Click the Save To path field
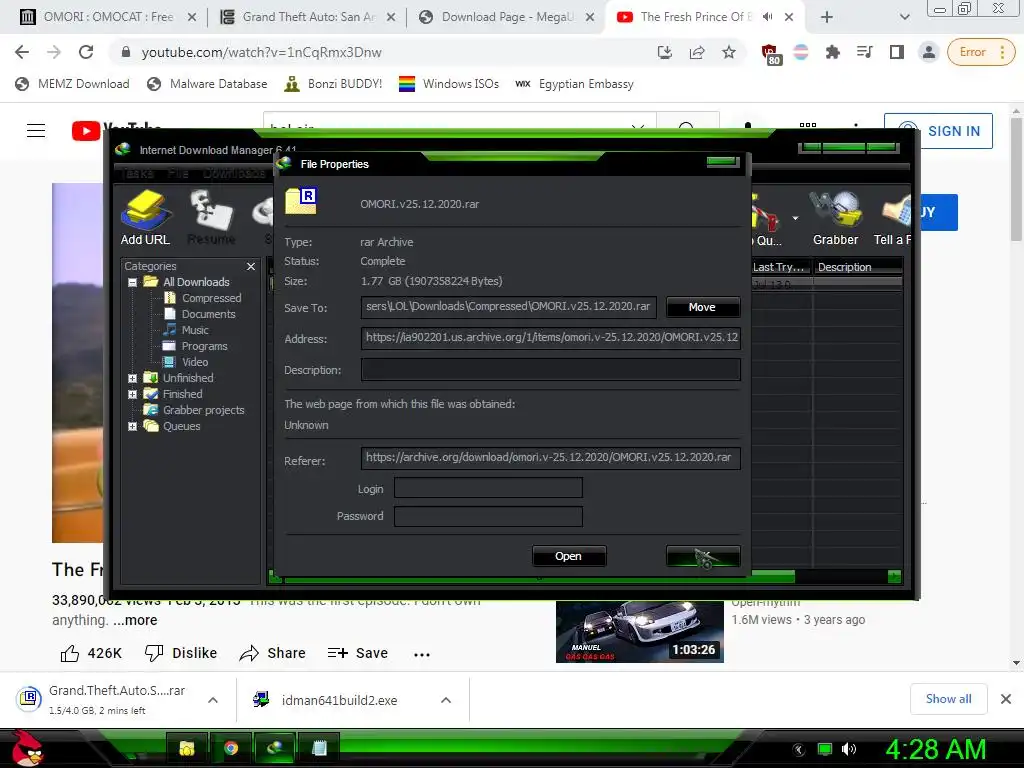Screen dimensions: 1024x768 (508, 306)
